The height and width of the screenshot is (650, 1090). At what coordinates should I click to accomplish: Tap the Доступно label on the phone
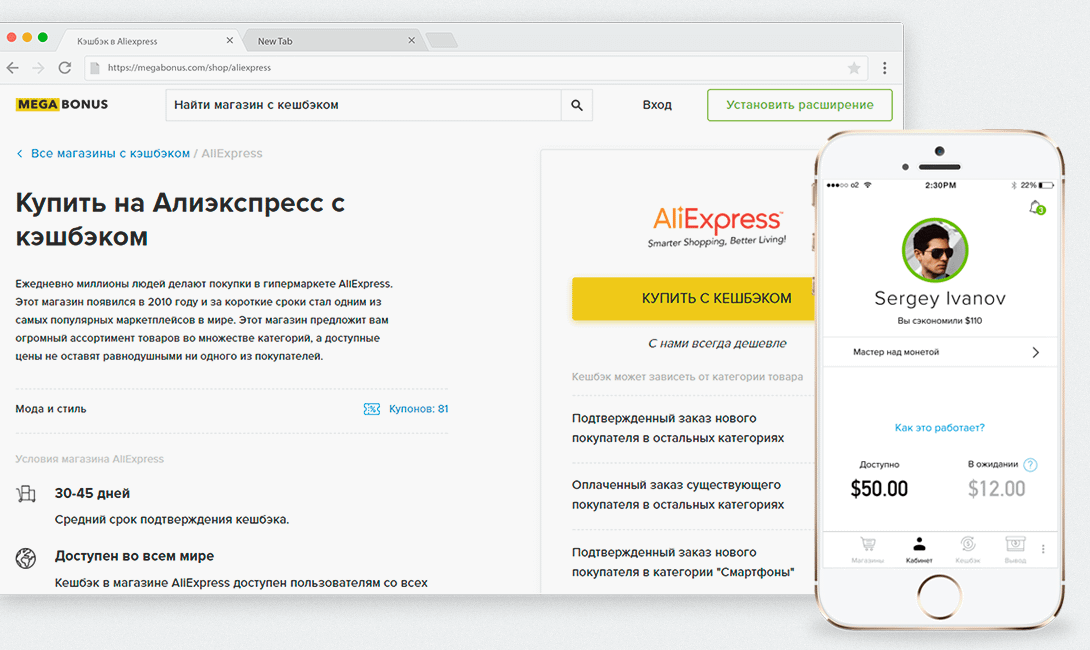879,464
